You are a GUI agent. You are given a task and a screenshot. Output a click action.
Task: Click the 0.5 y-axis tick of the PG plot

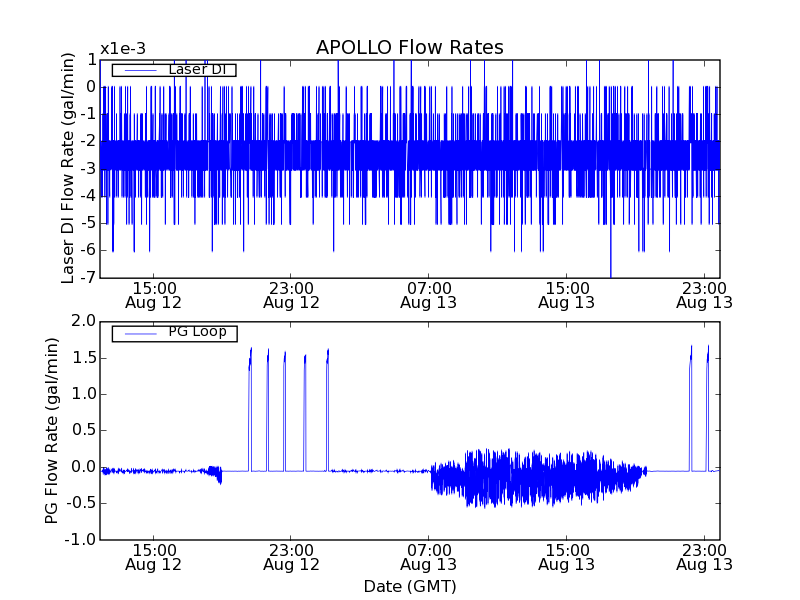(x=83, y=430)
